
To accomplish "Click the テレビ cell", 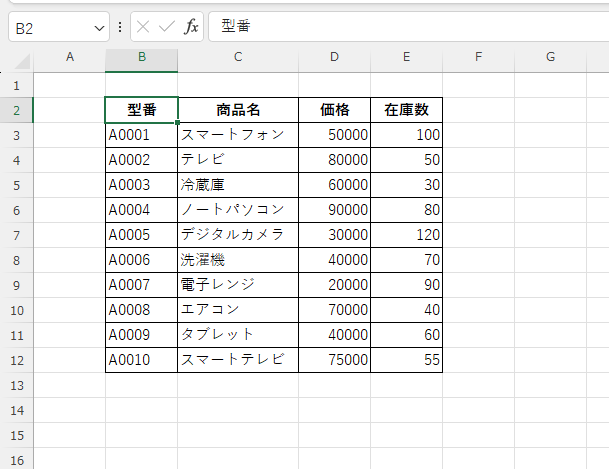I will click(238, 160).
